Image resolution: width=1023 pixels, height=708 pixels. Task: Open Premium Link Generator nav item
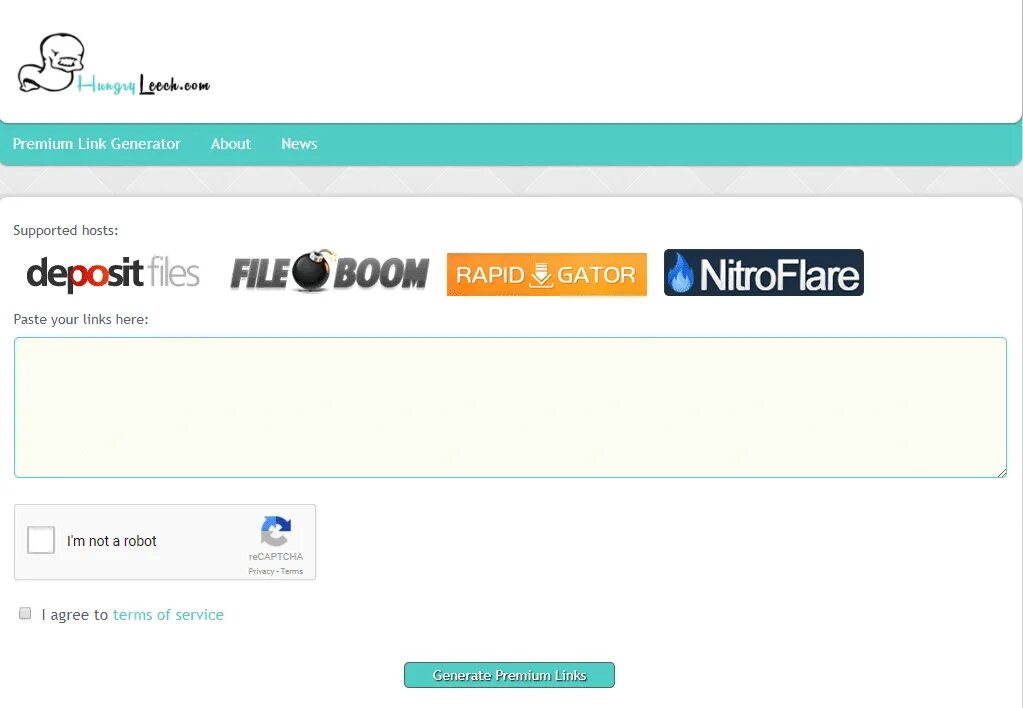97,144
